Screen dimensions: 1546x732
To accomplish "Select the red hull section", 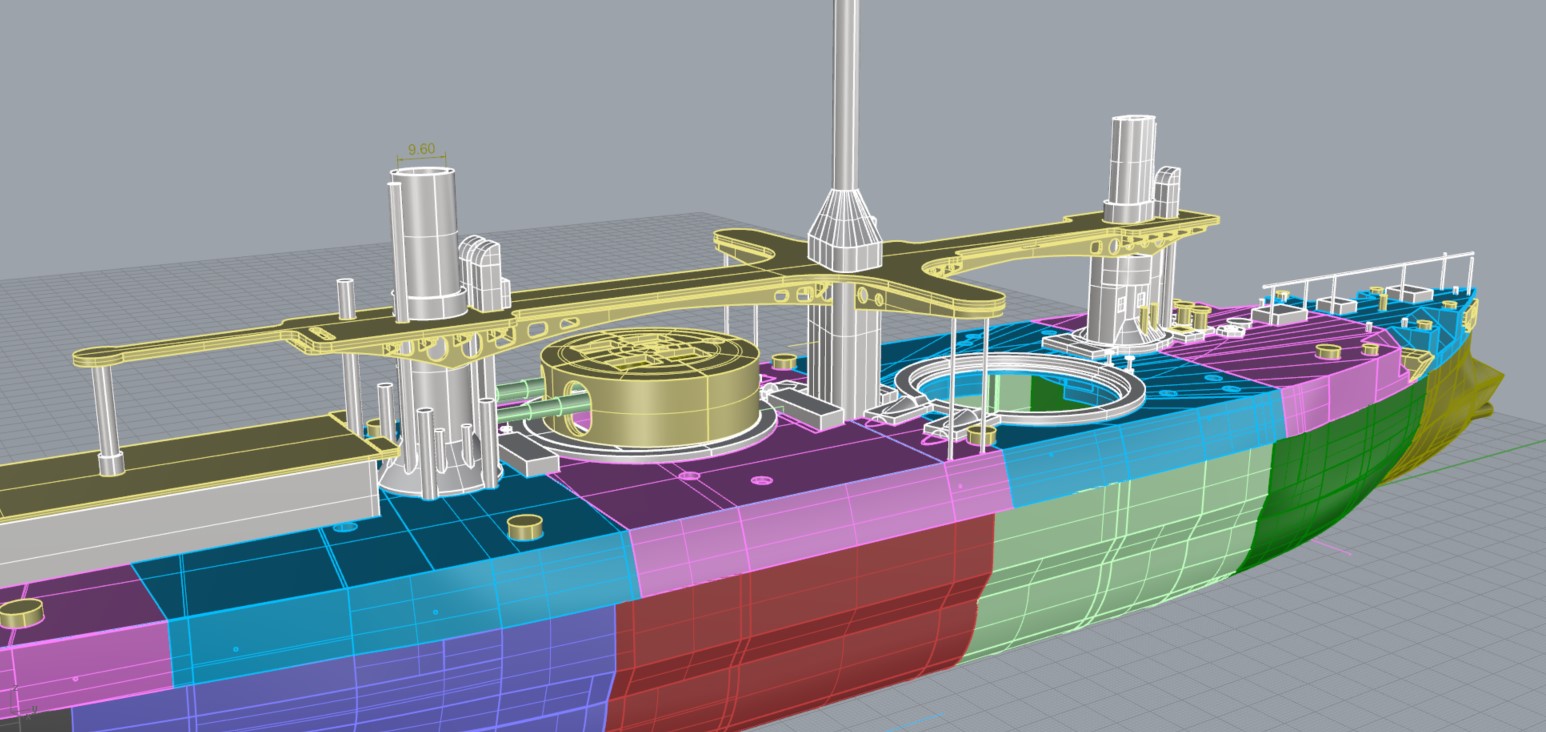I will point(800,620).
